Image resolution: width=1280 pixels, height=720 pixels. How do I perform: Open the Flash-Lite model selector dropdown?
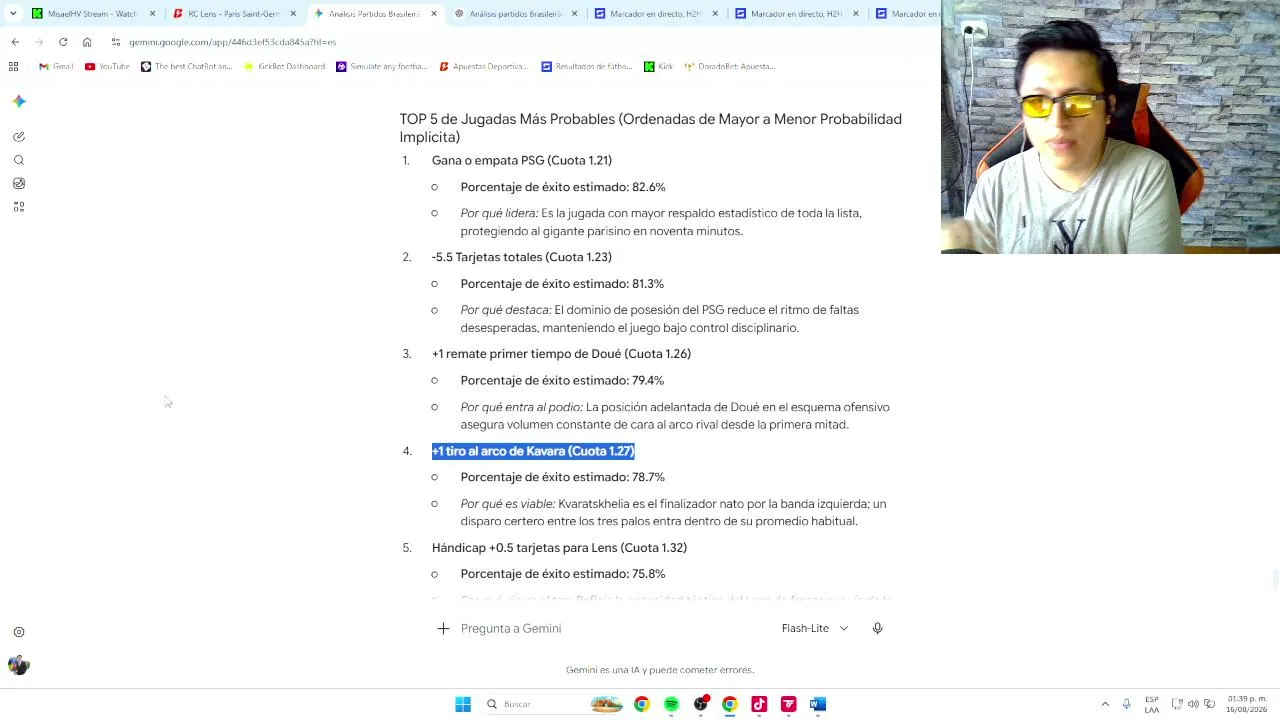815,628
